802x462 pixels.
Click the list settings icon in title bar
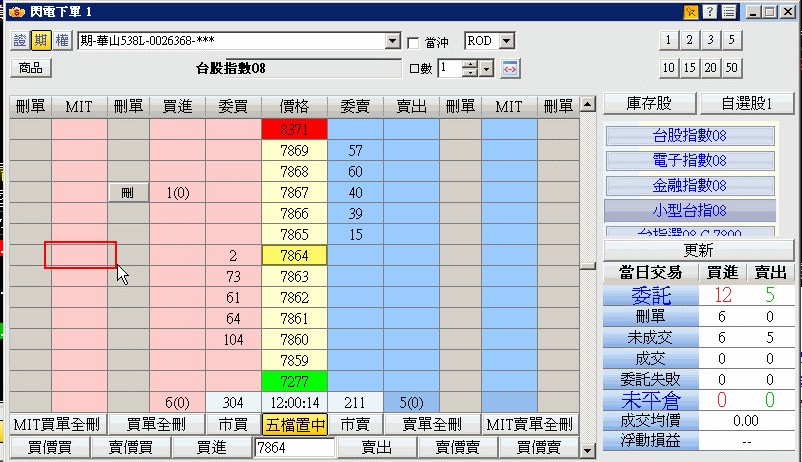click(728, 12)
